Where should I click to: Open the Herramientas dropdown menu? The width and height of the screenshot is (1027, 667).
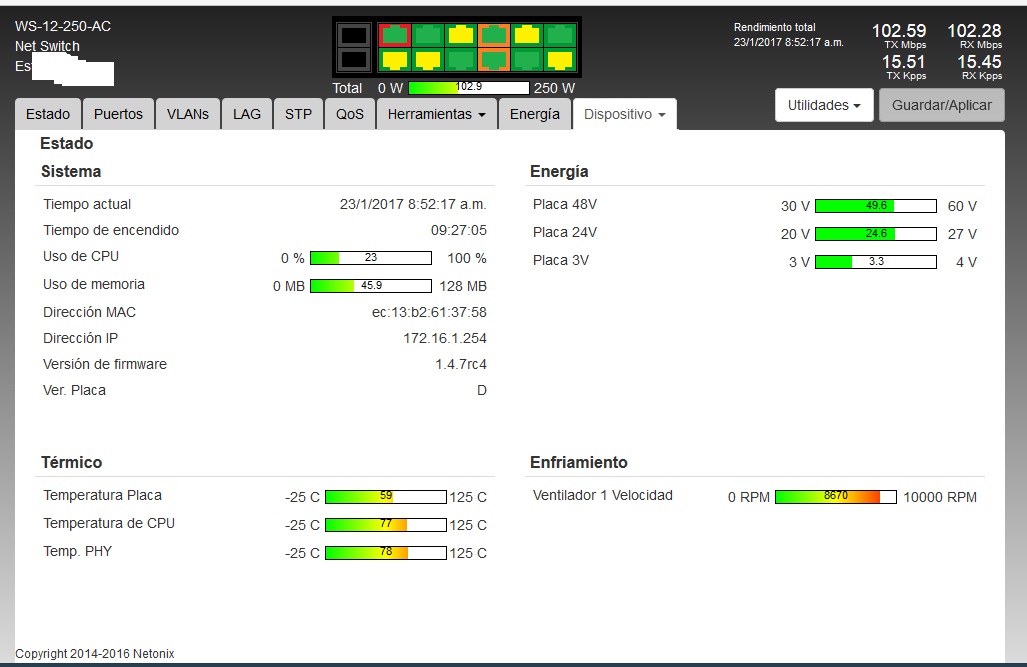click(x=436, y=114)
